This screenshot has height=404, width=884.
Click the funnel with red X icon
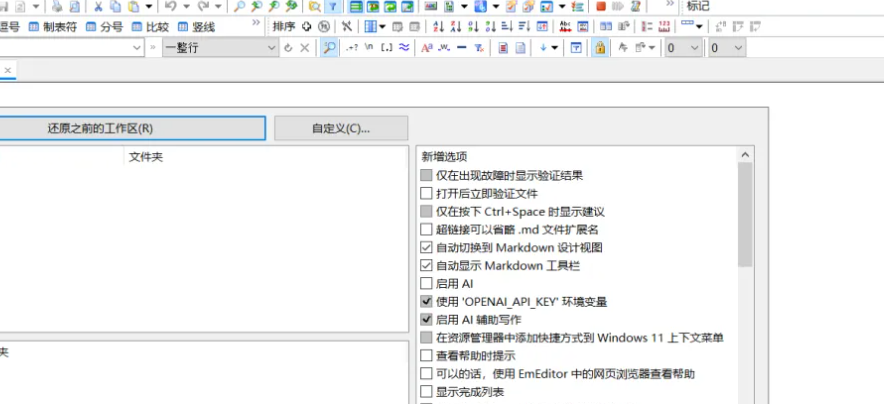[x=479, y=48]
